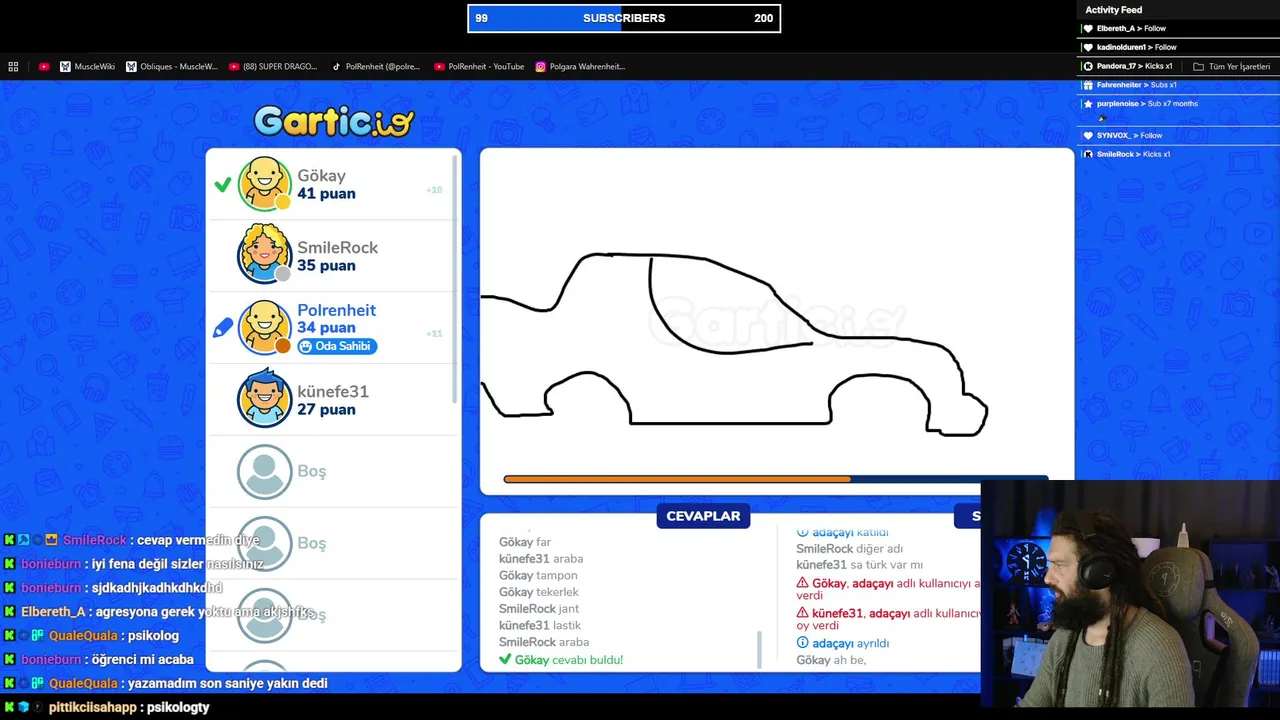
Task: Click the Kick icon next to Pandora_17
Action: [1089, 66]
